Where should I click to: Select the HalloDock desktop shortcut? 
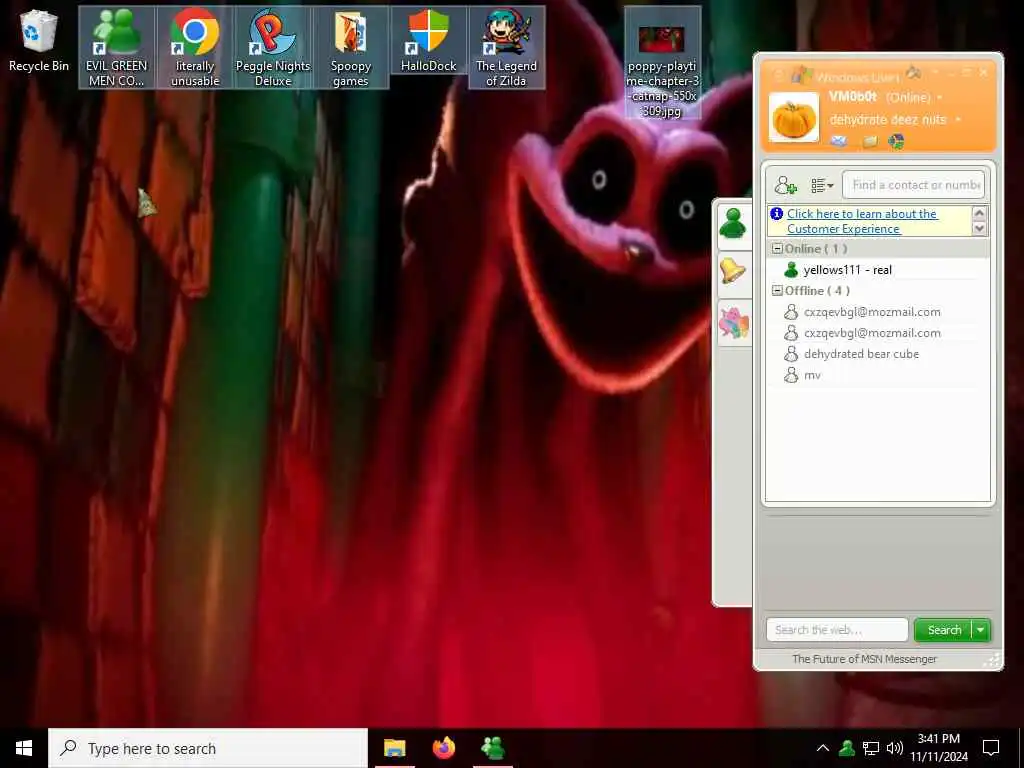pos(428,40)
